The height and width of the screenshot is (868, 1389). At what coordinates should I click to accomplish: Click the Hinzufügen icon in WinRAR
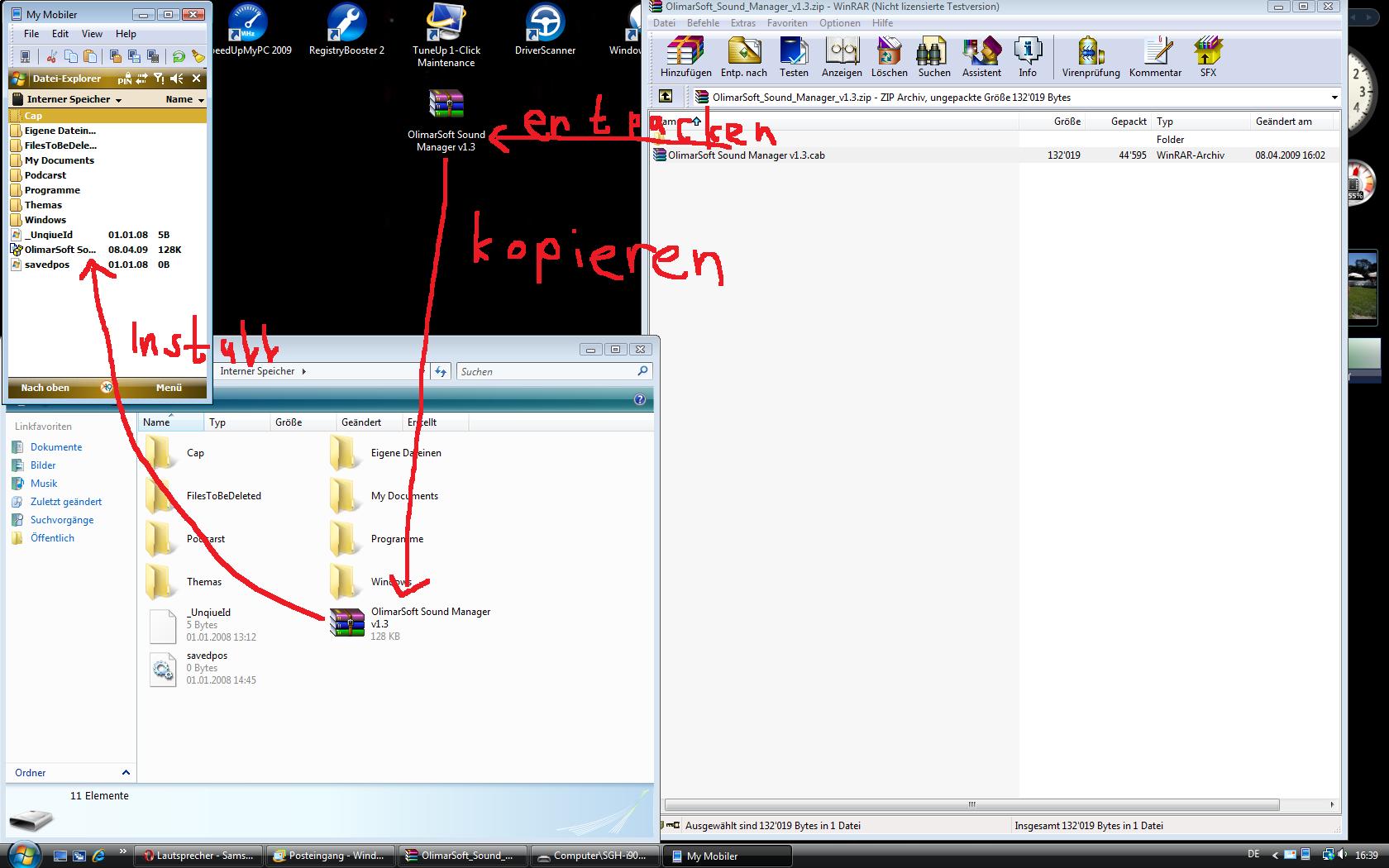point(685,57)
